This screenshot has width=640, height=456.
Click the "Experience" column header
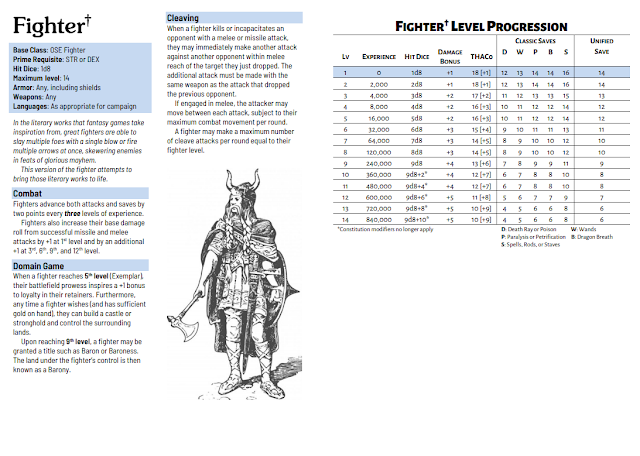click(379, 56)
